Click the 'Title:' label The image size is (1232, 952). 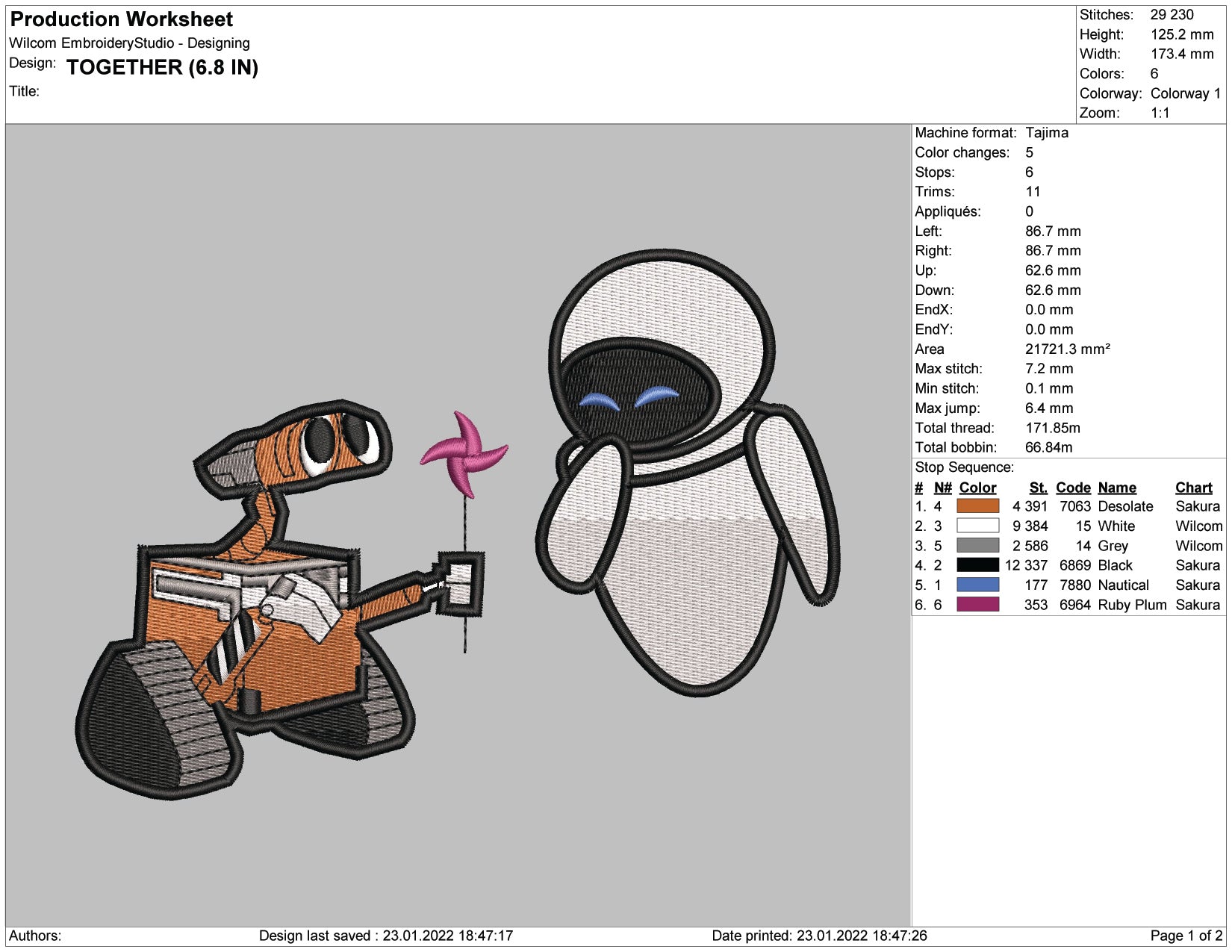click(24, 91)
